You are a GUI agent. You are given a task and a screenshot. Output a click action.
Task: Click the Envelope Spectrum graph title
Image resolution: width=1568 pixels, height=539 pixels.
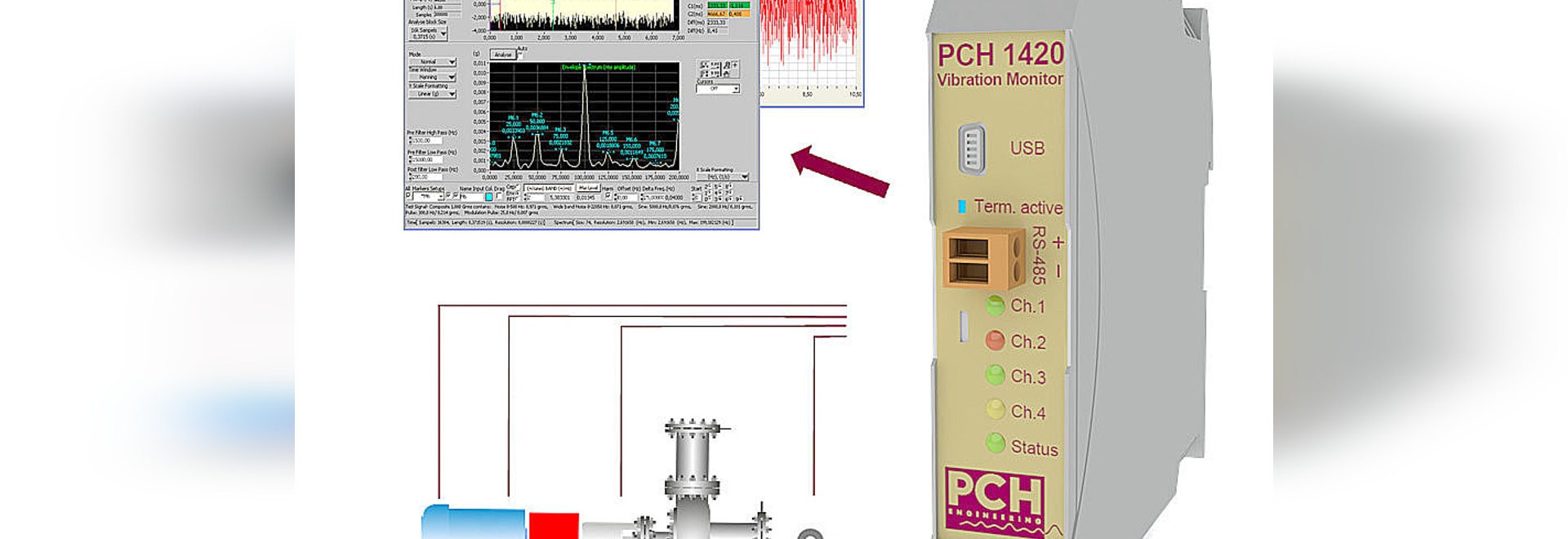point(599,67)
